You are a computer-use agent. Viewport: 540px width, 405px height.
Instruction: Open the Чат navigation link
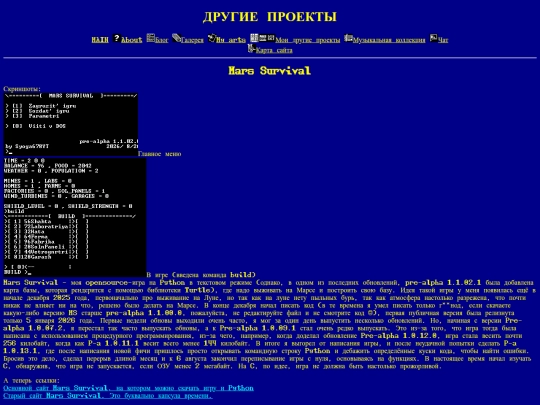click(443, 40)
